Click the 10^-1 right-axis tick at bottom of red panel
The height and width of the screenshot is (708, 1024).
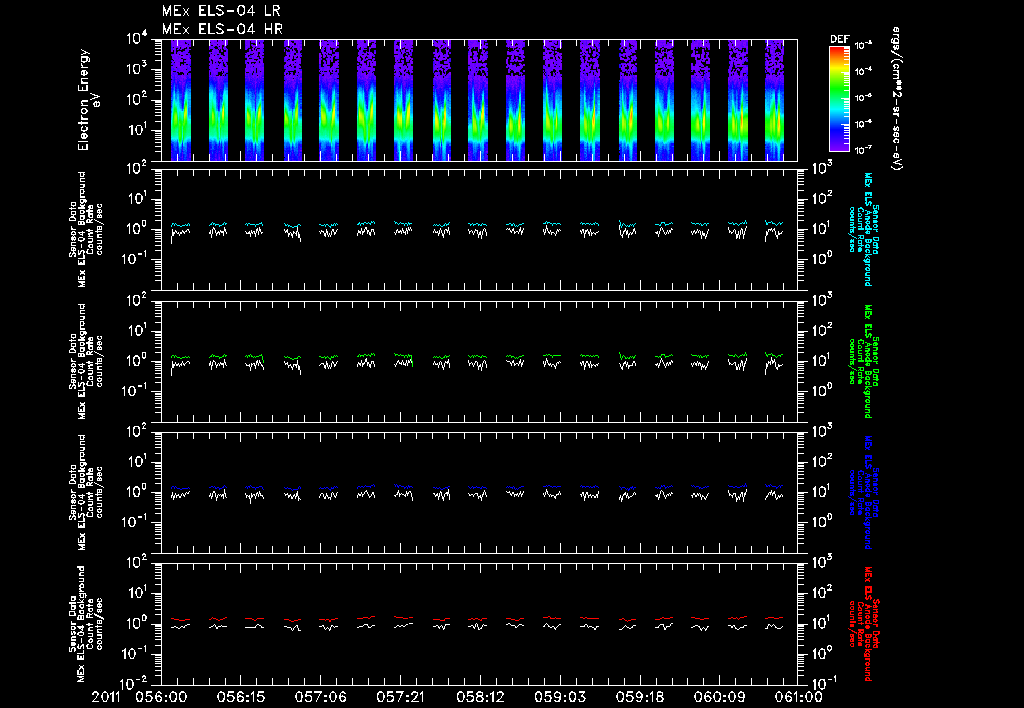[x=824, y=682]
